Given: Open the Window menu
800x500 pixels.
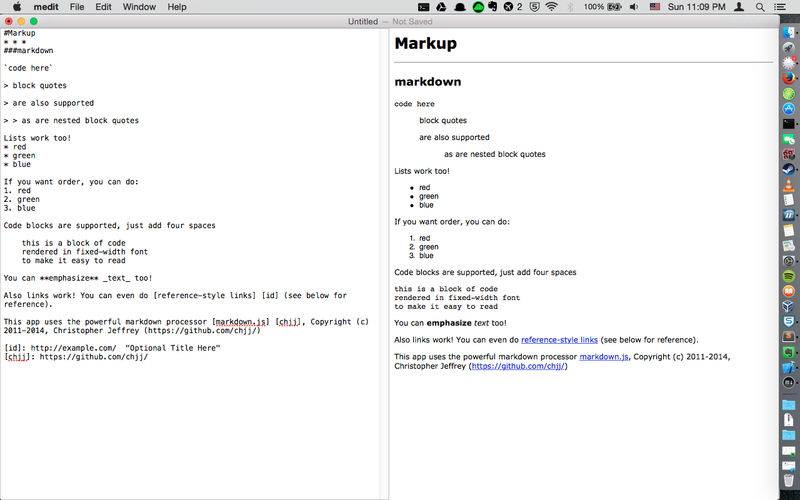Looking at the screenshot, I should [139, 7].
